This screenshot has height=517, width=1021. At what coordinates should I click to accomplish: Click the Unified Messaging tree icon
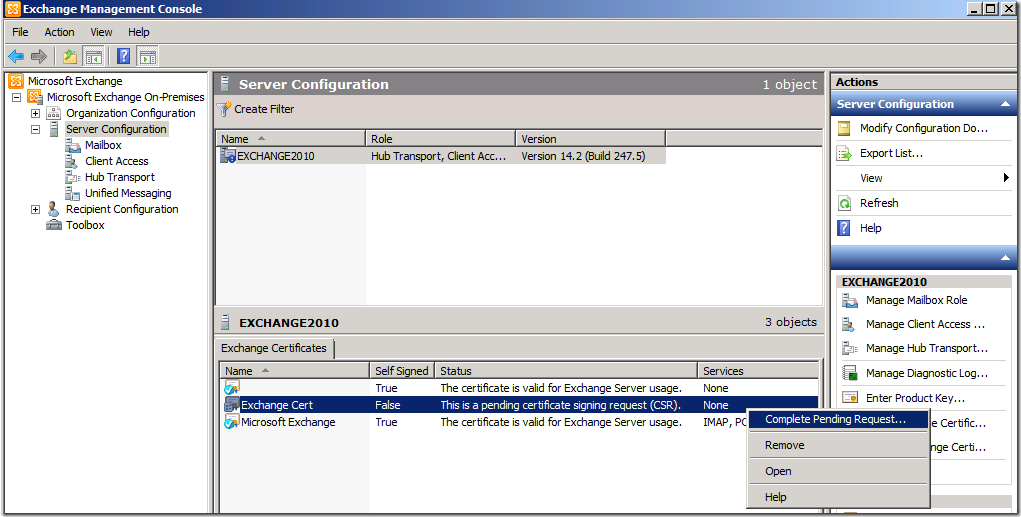73,193
